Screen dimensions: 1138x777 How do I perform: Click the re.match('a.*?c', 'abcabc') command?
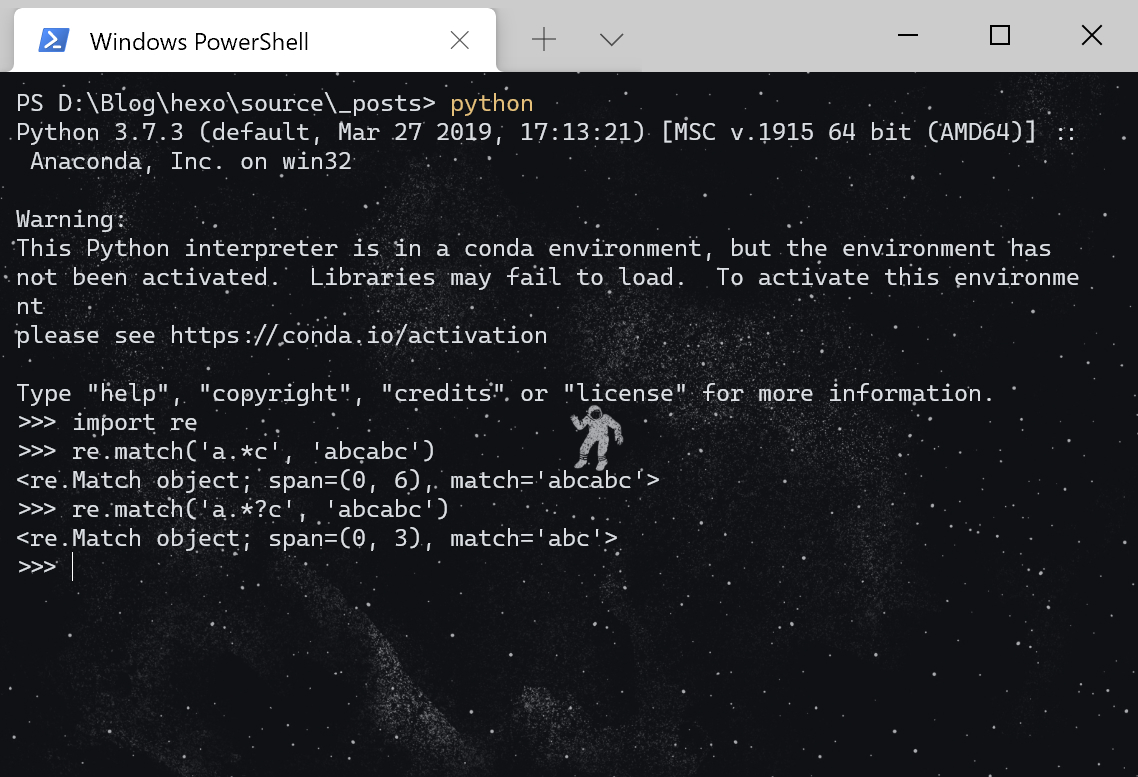[x=261, y=509]
